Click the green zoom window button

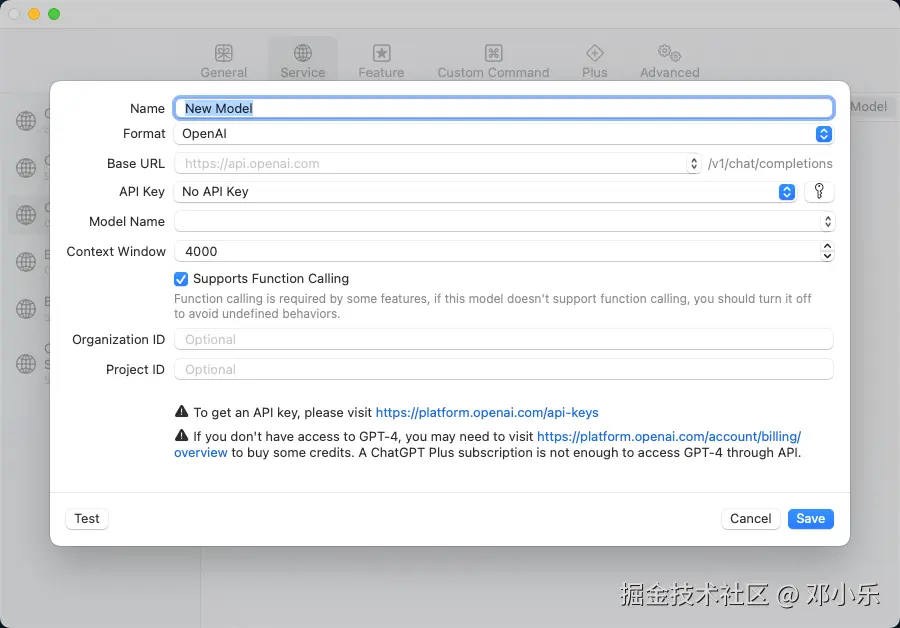coord(54,14)
